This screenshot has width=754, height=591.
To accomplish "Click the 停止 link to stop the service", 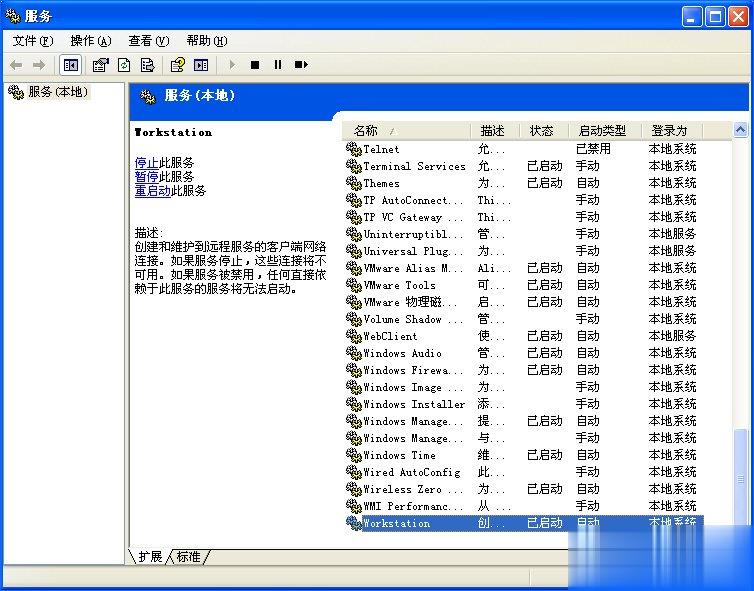I will tap(147, 163).
